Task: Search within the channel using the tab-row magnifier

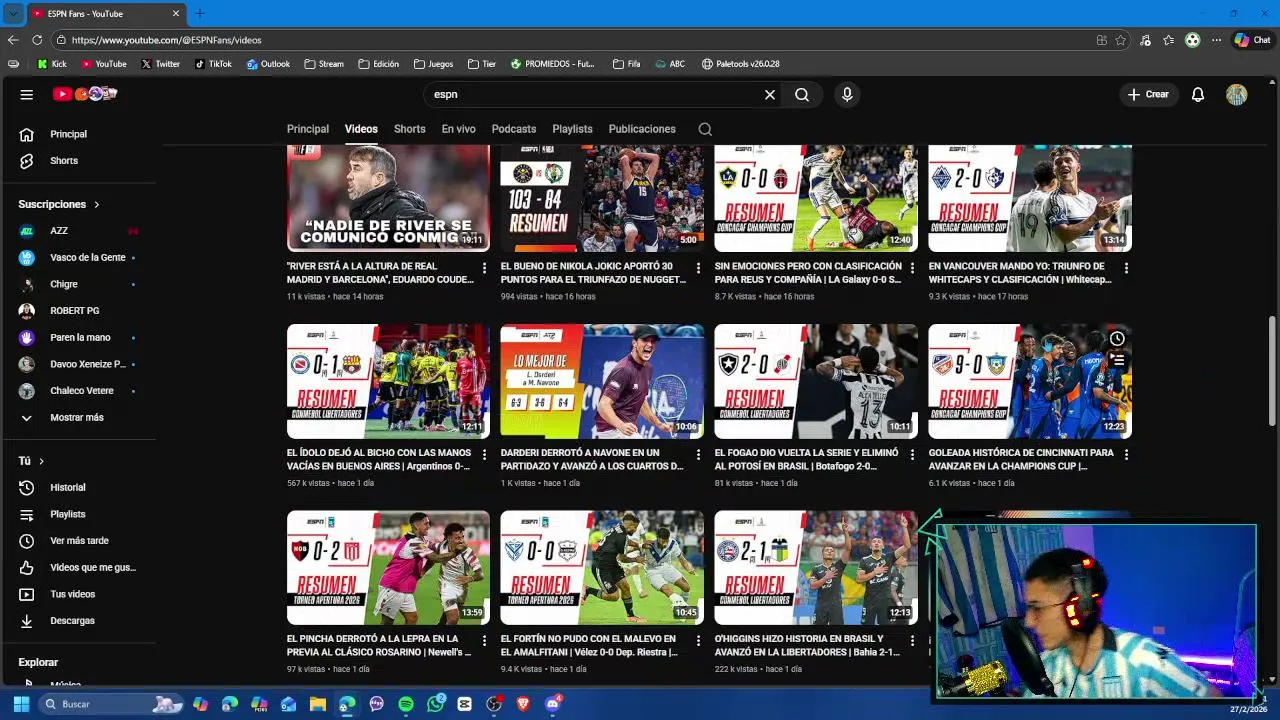Action: tap(705, 129)
